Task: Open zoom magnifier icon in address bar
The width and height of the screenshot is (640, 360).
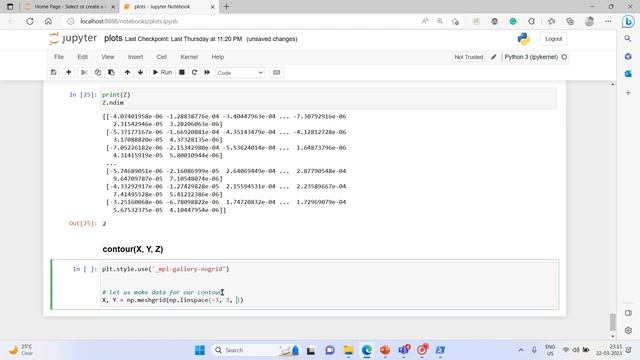Action: 440,21
